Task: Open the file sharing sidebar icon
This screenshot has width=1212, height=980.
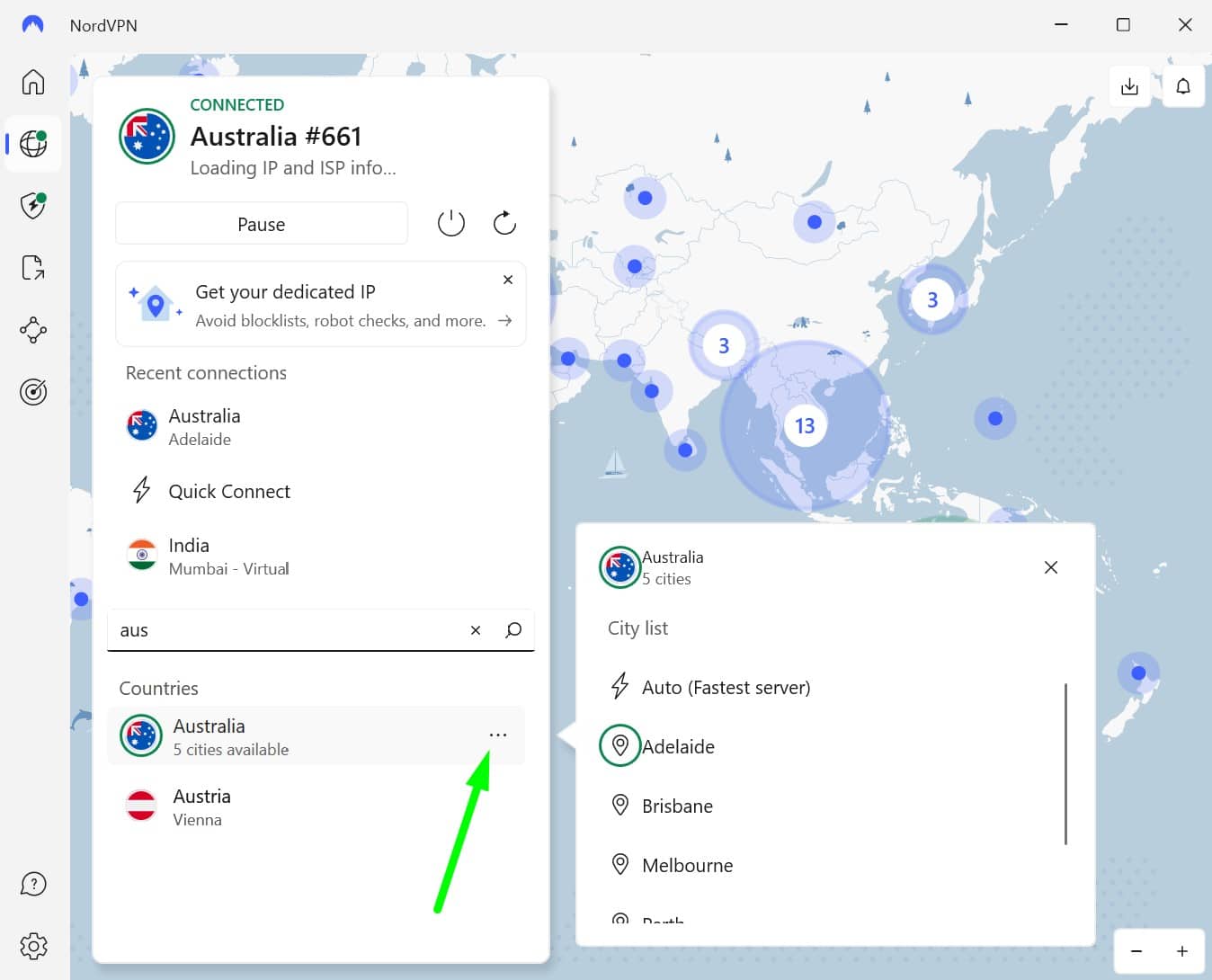Action: pyautogui.click(x=33, y=267)
